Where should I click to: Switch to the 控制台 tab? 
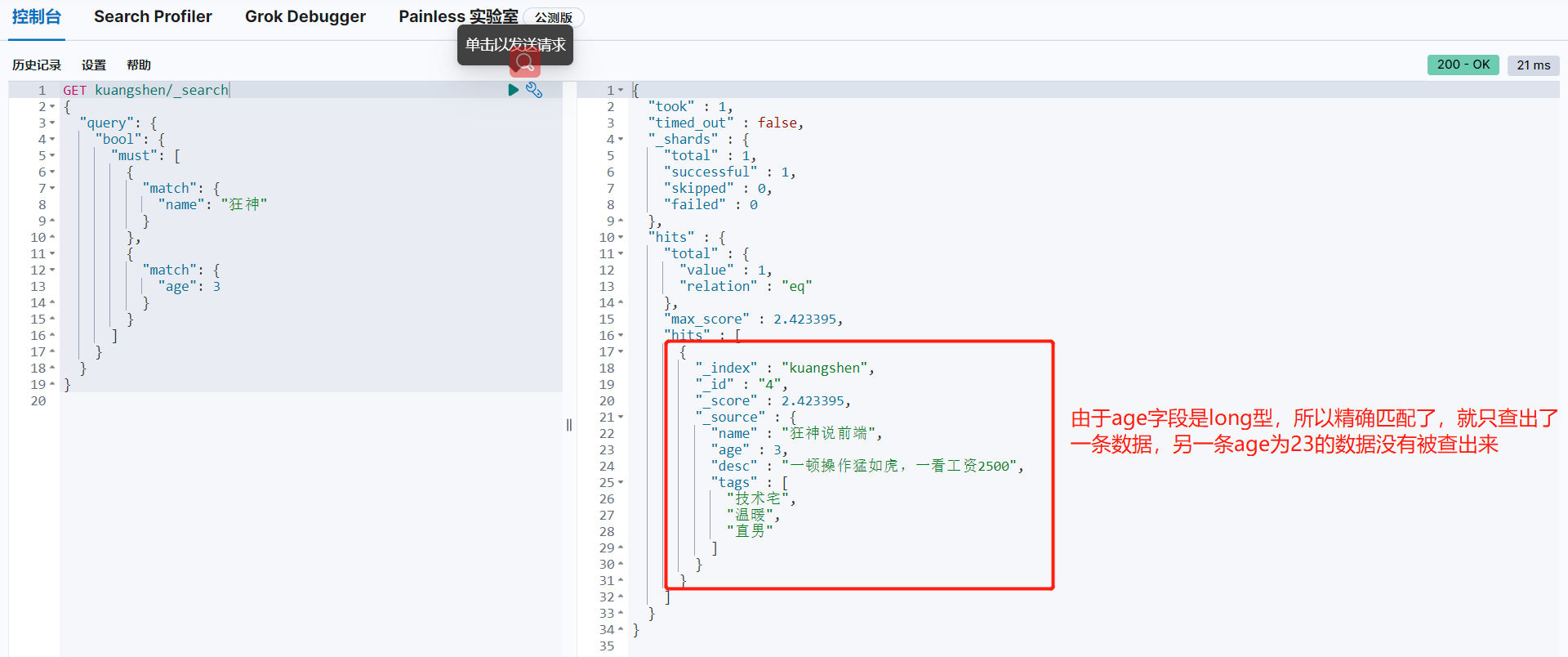[x=36, y=16]
